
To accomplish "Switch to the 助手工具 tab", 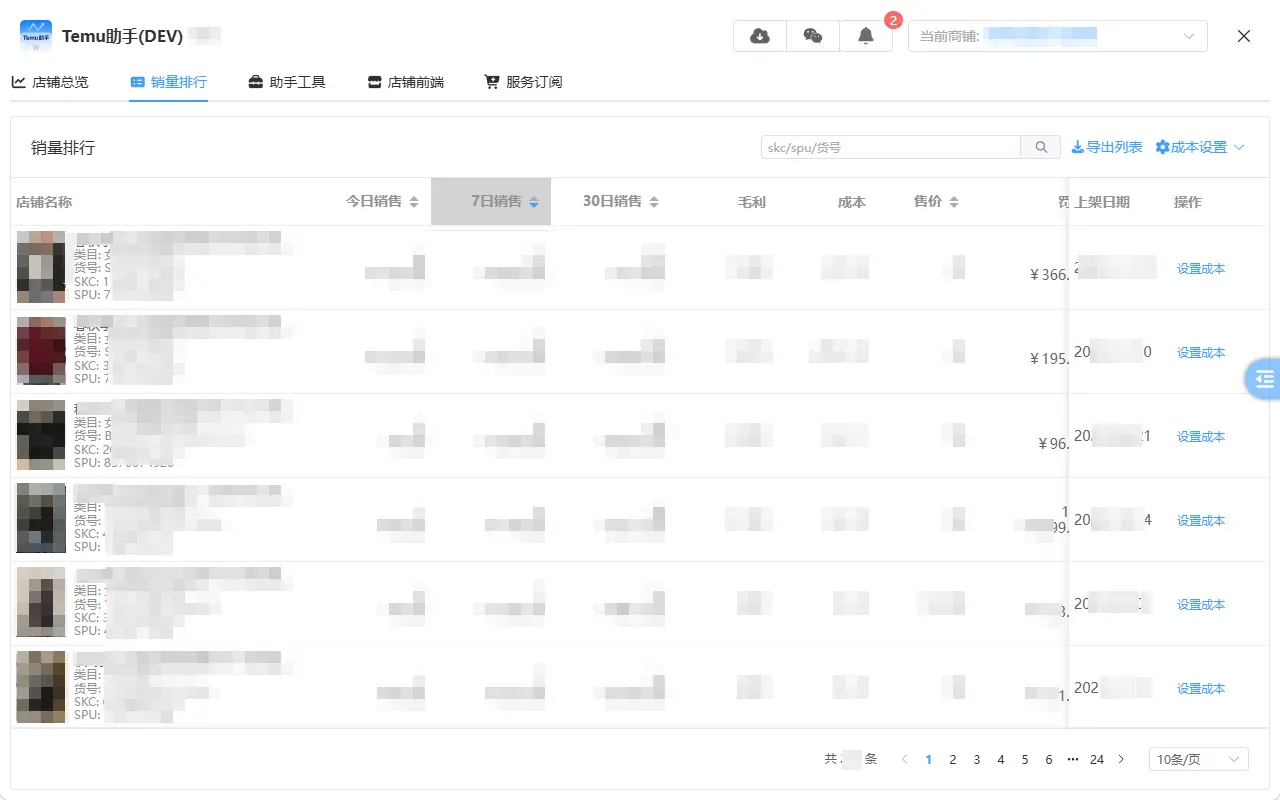I will click(x=287, y=82).
